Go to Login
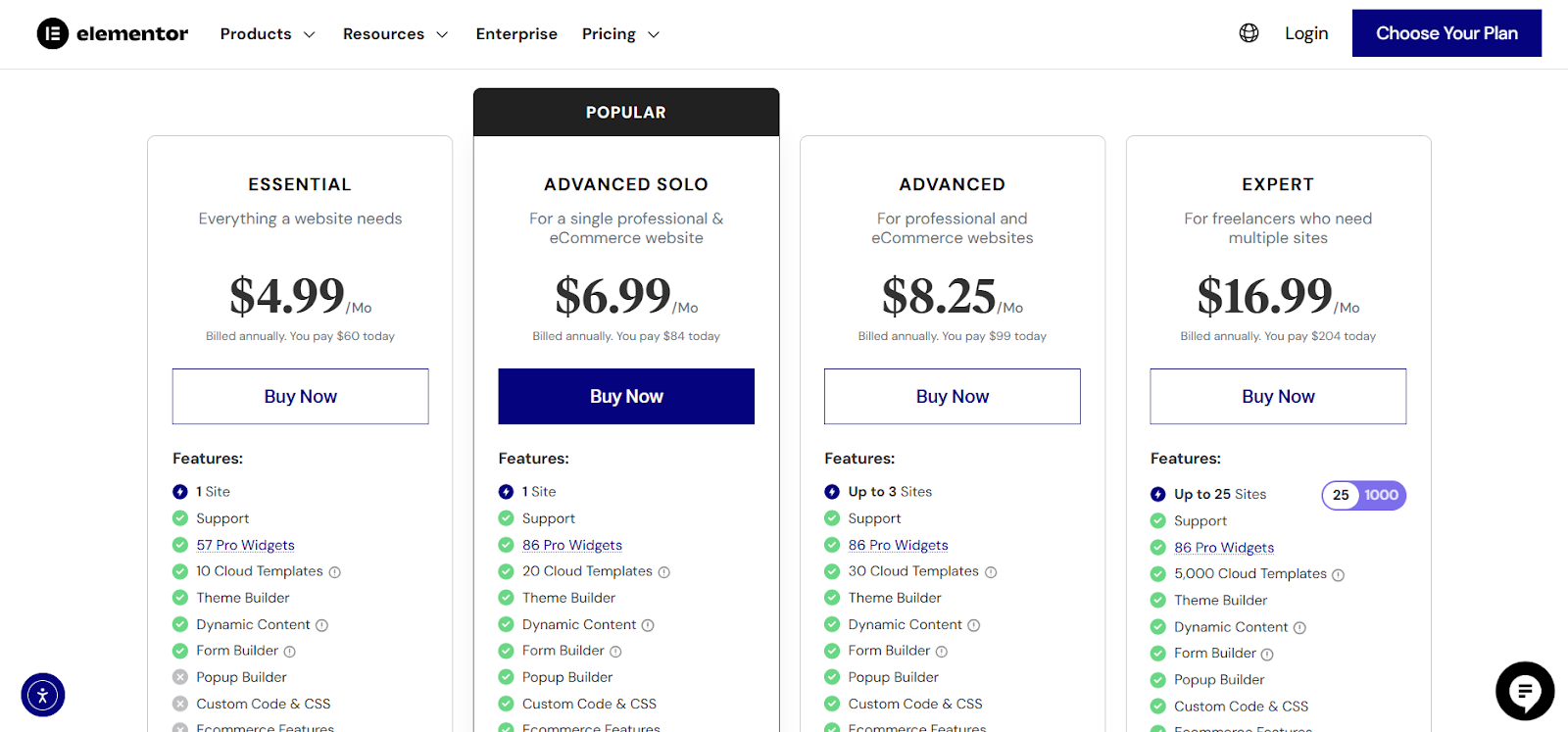Image resolution: width=1568 pixels, height=732 pixels. 1306,33
